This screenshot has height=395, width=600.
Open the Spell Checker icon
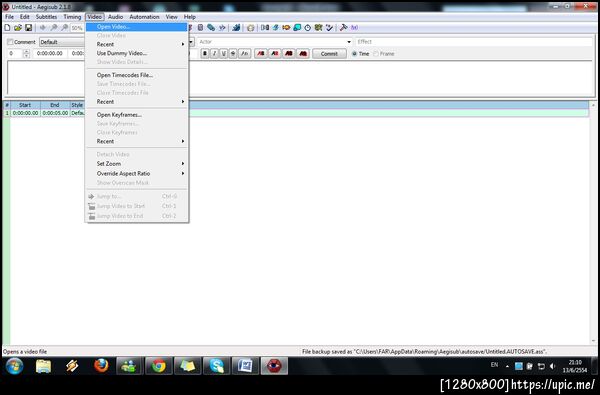pos(329,28)
